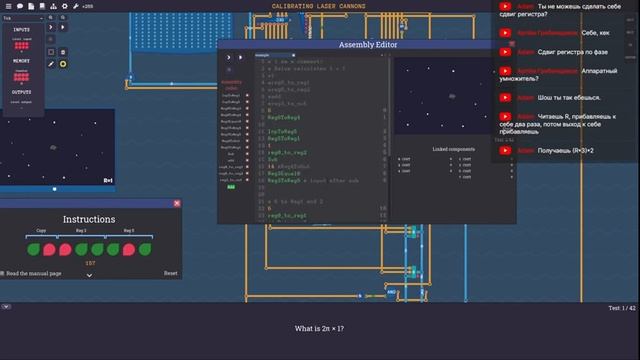Open the gear settings icon in top bar
Viewport: 640px width, 360px height.
click(64, 6)
